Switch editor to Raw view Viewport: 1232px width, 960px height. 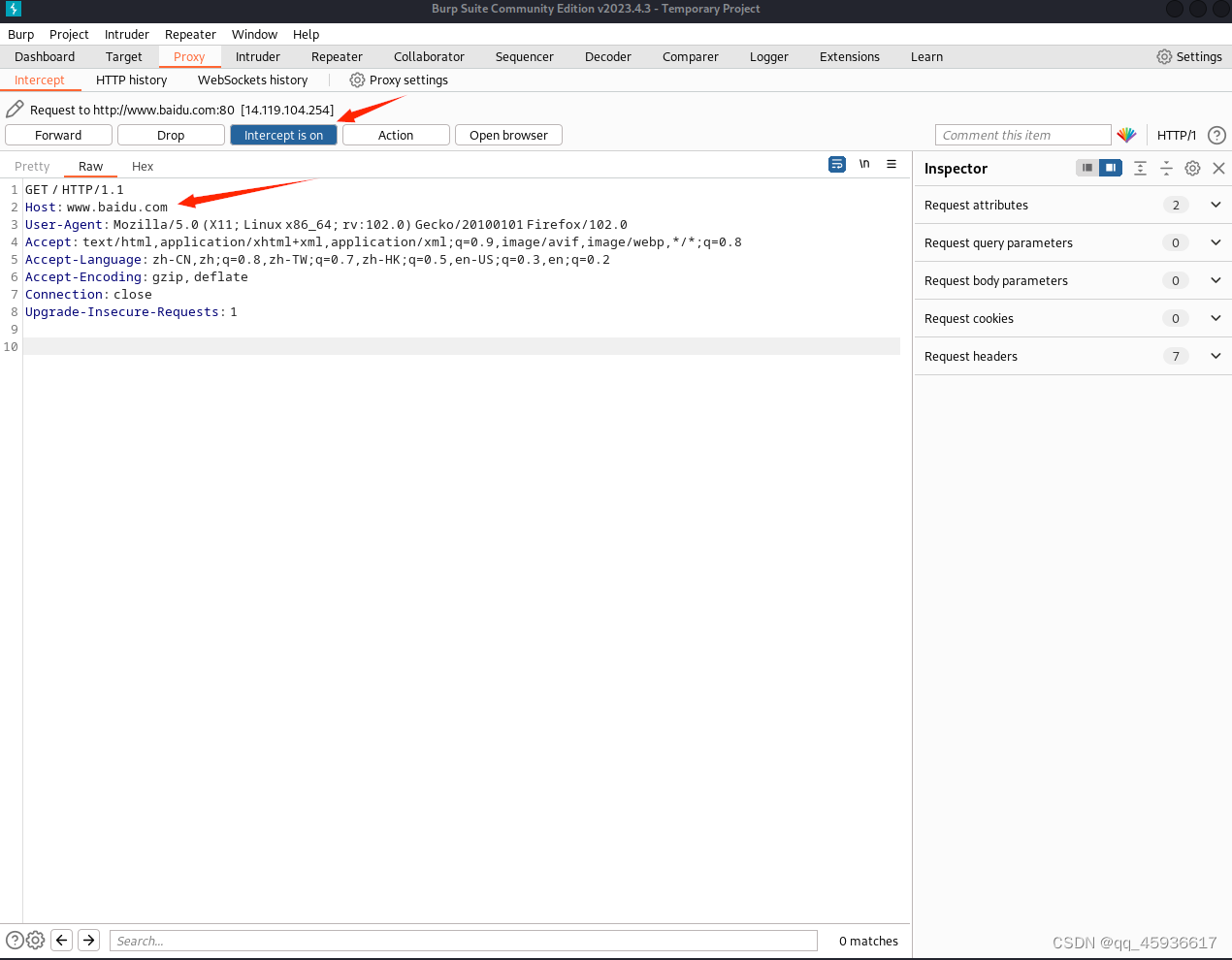[x=90, y=167]
